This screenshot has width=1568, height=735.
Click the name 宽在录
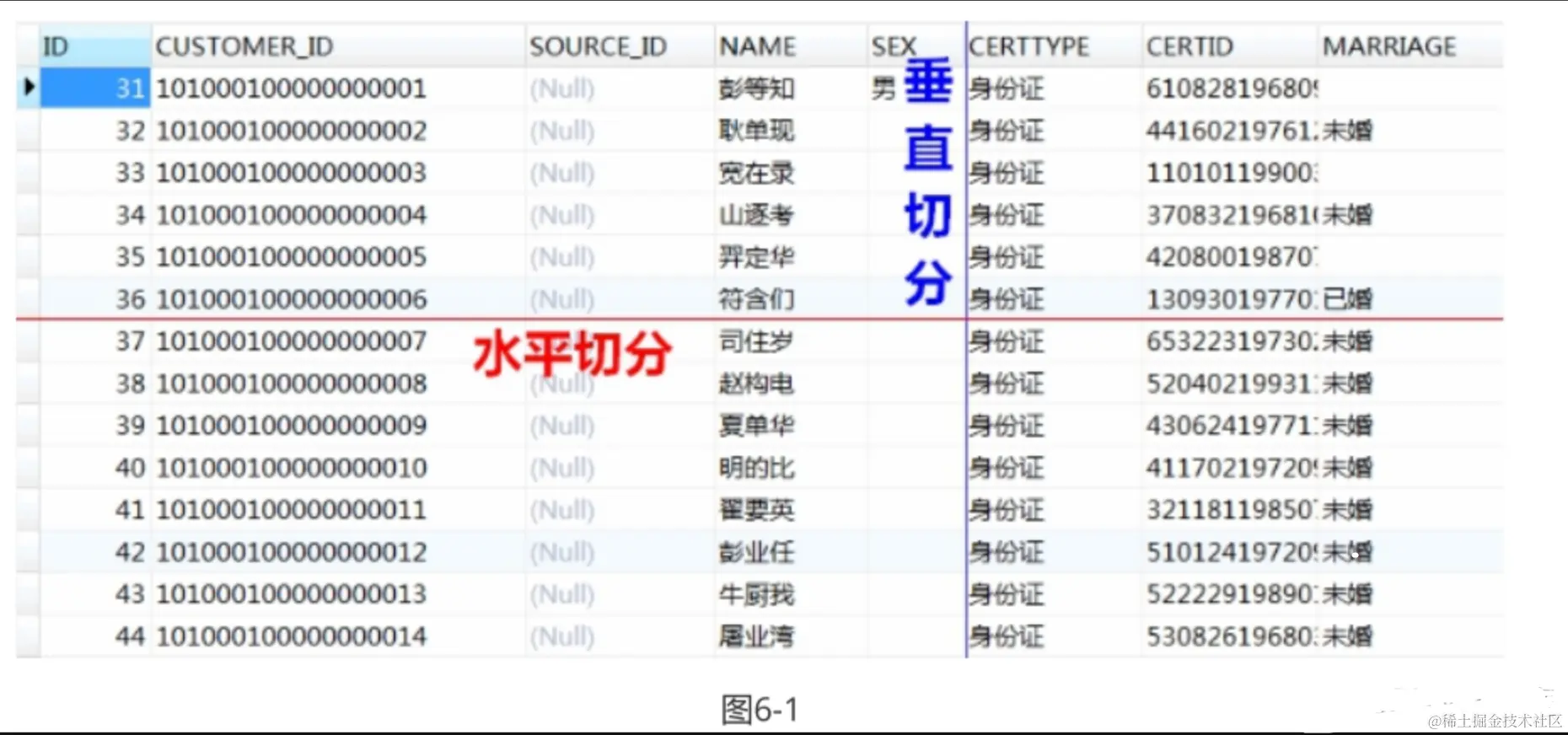tap(756, 173)
